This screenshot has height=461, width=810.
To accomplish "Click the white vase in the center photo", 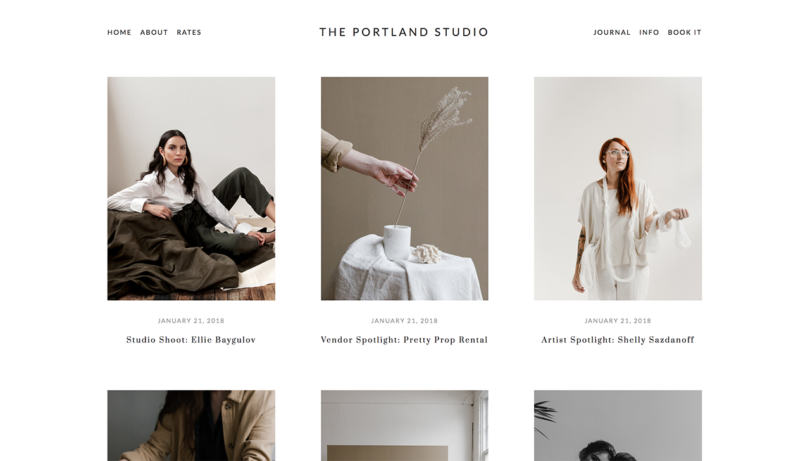I will click(397, 242).
